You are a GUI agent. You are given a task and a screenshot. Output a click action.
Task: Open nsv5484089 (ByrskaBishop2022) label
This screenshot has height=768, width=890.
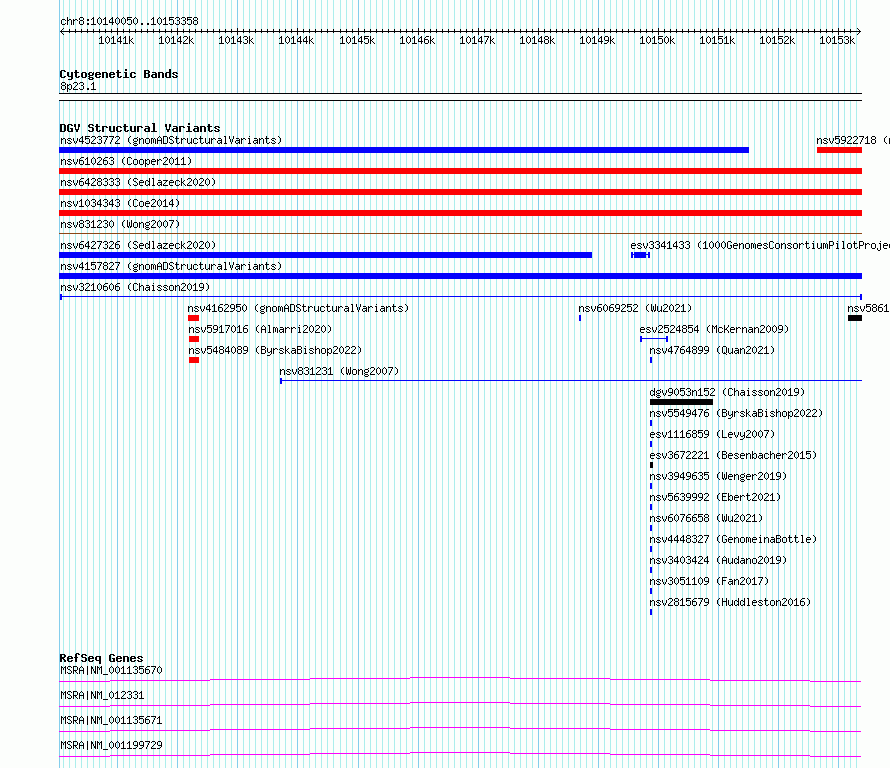[x=275, y=350]
